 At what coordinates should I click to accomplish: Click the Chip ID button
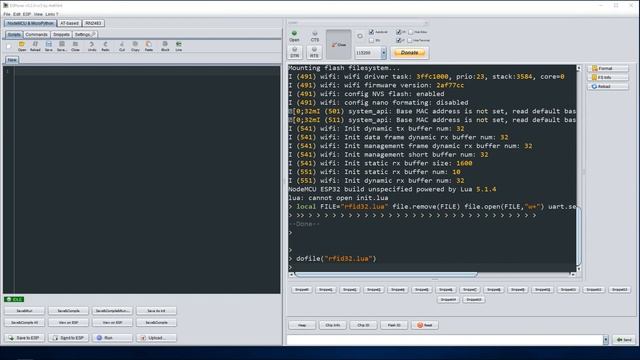[x=363, y=325]
